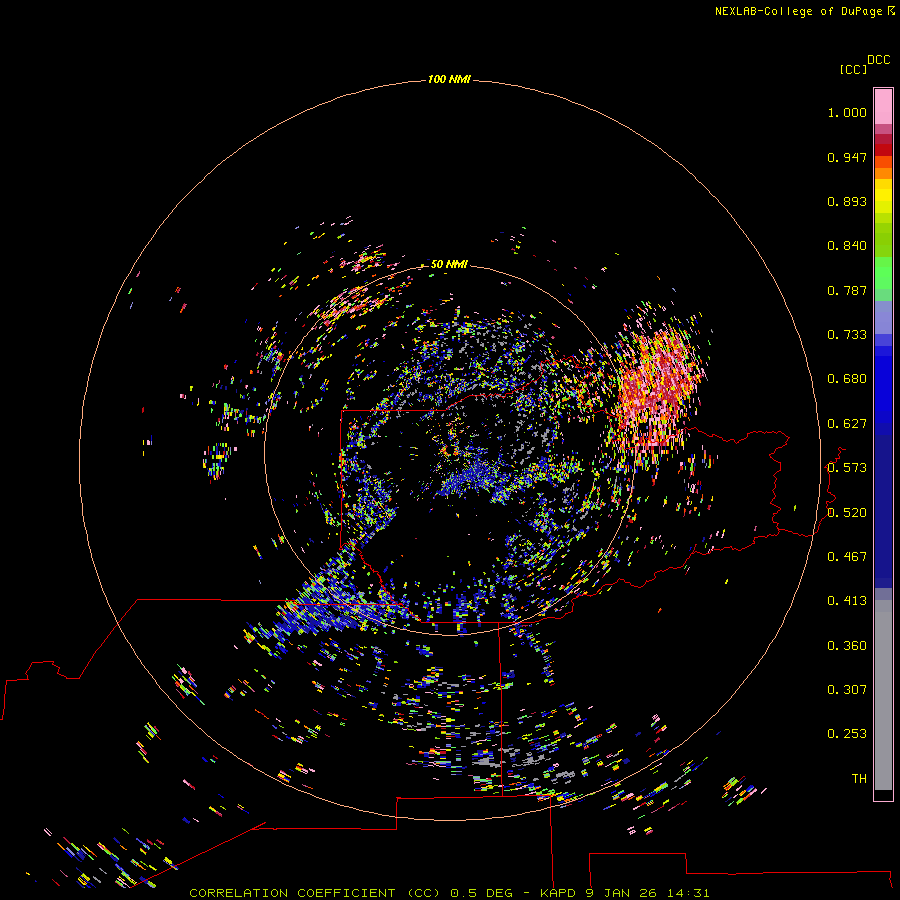Select the [CC] legend unit label
Screen dimensions: 900x900
pos(853,69)
